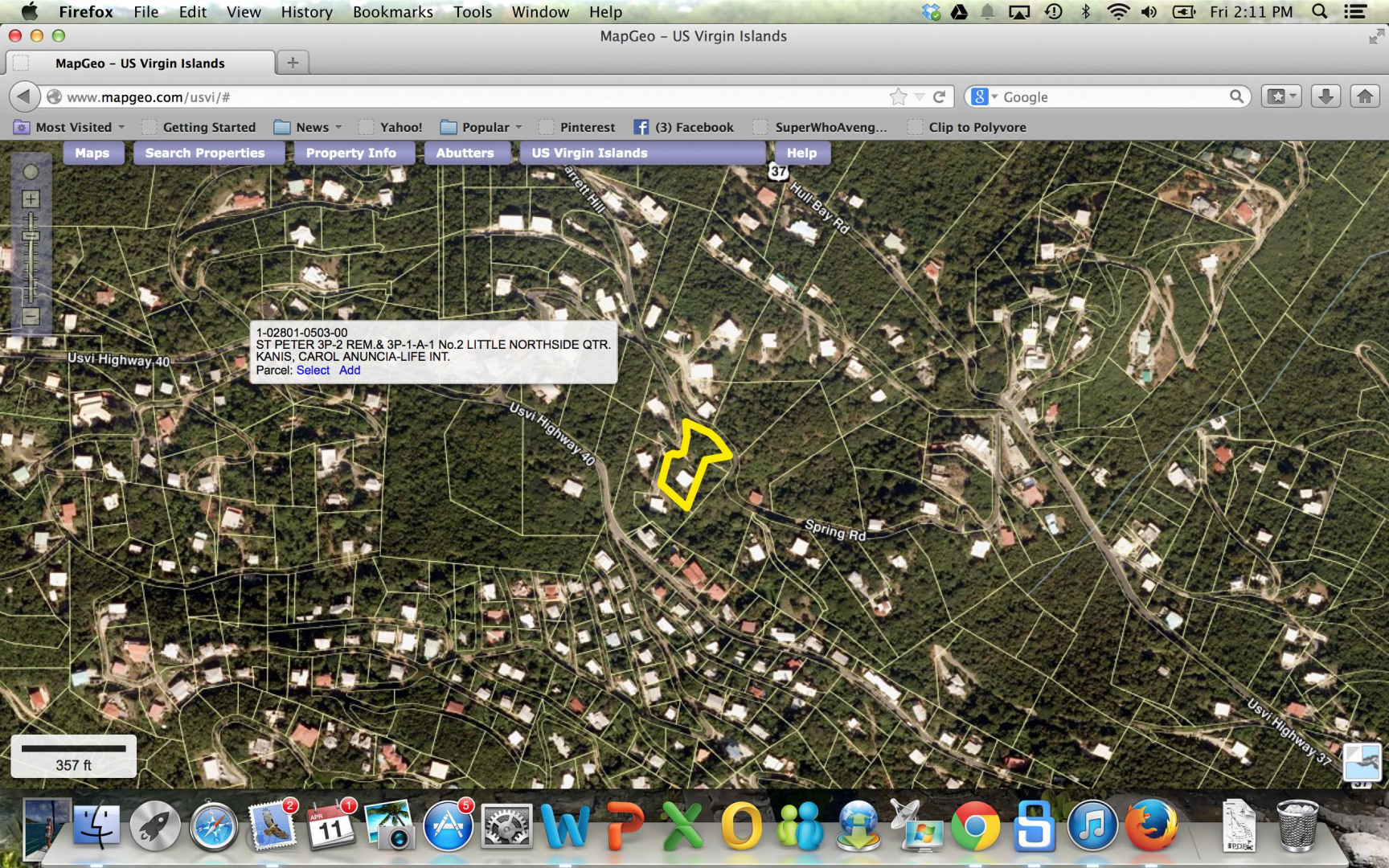
Task: Click the map zoom in plus button
Action: 31,199
